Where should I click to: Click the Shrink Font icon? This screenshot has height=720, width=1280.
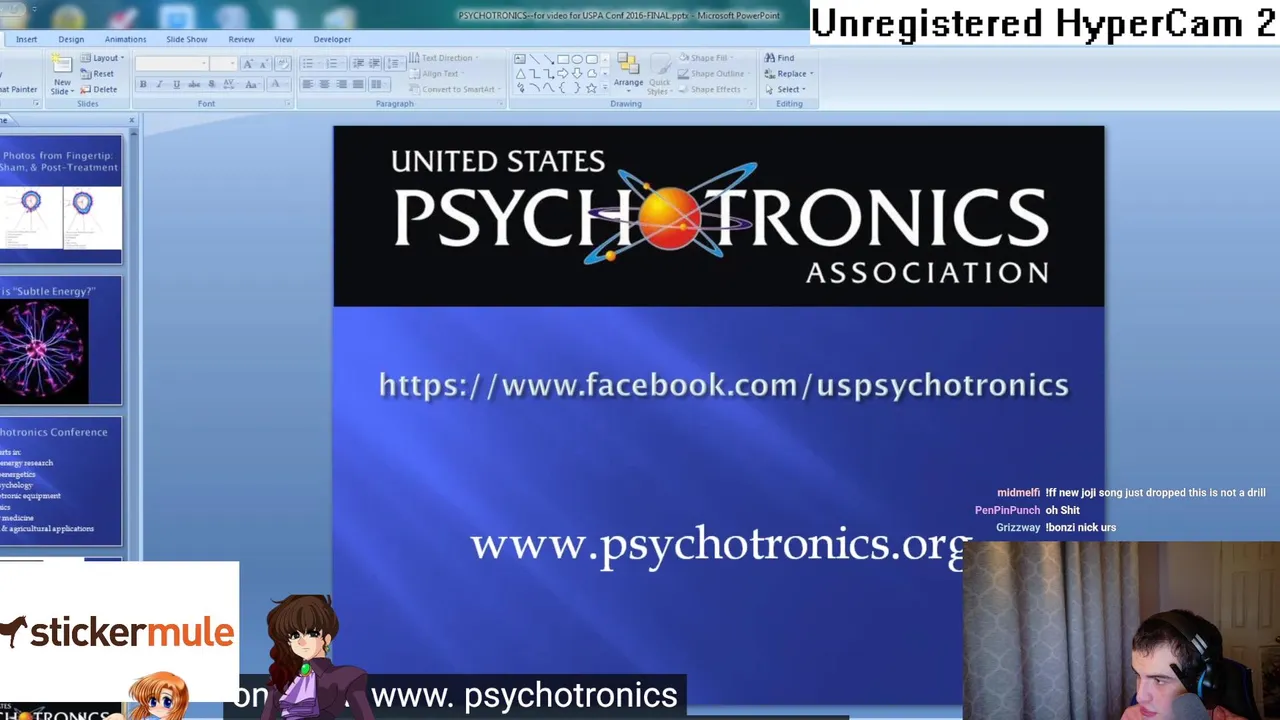coord(264,64)
